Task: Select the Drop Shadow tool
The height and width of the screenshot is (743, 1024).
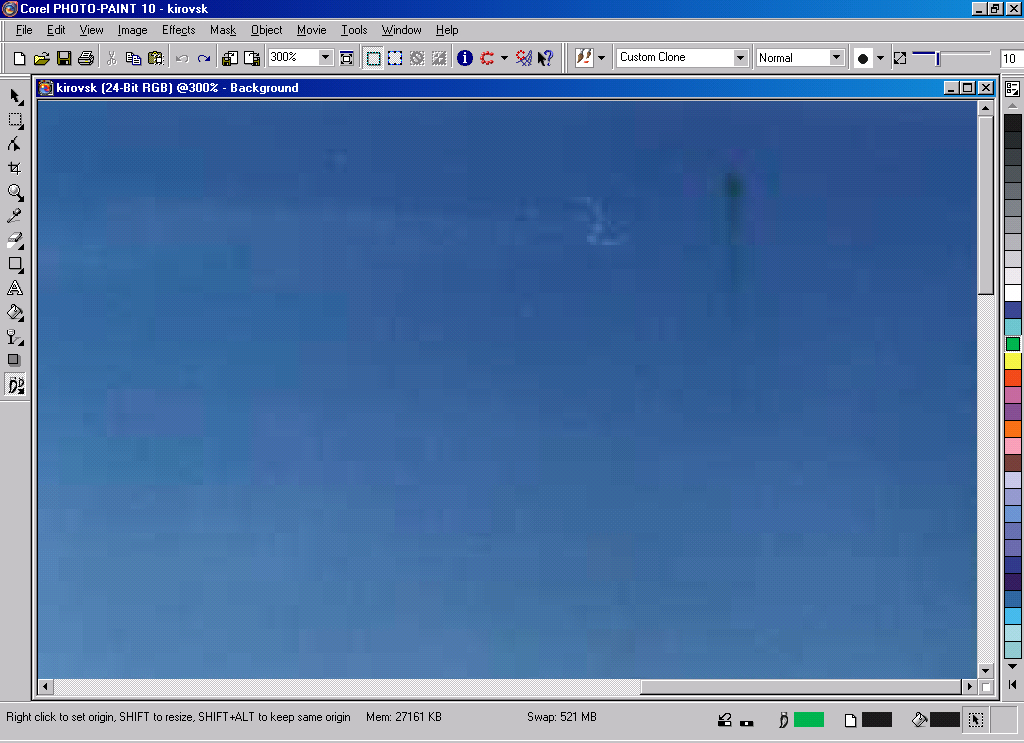Action: click(14, 360)
